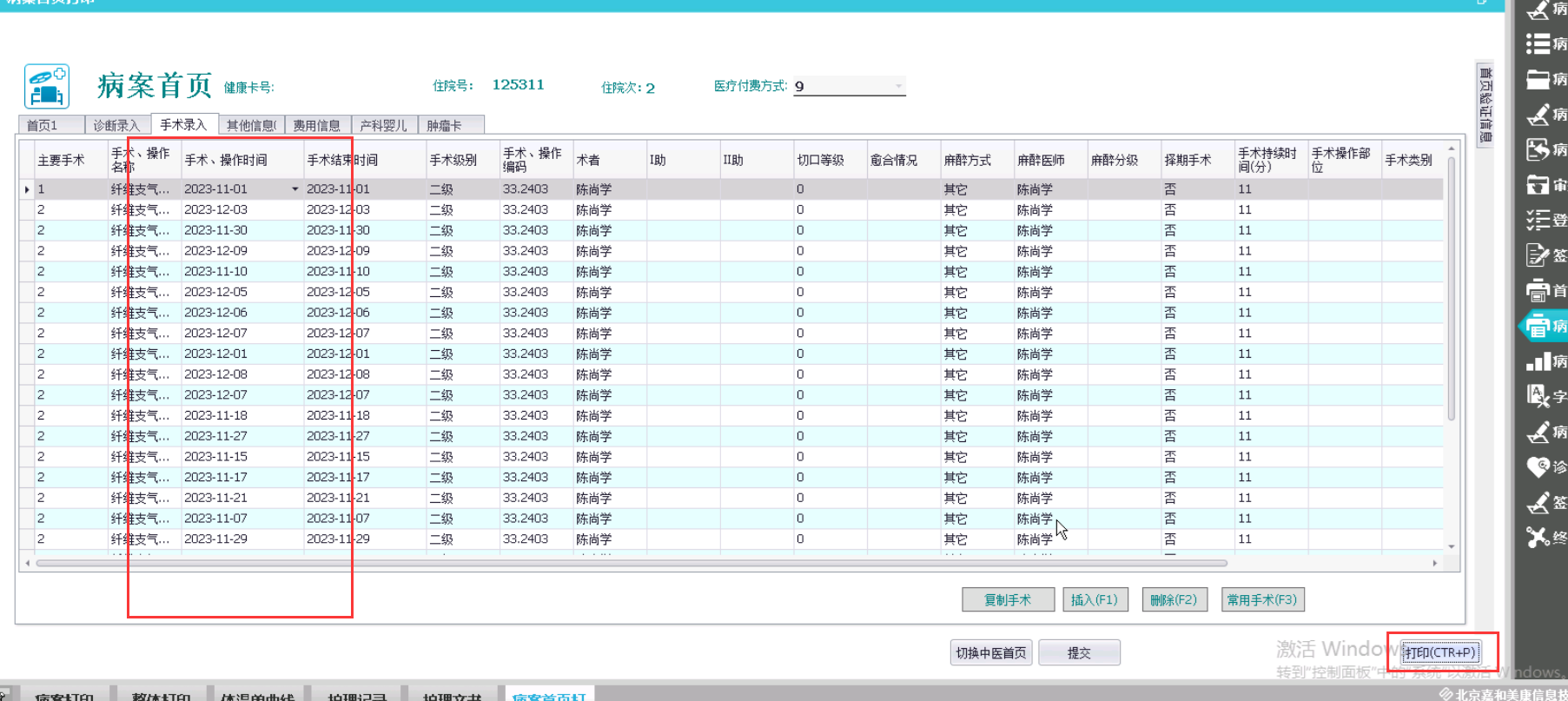Switch to the 首页1 tab
Image resolution: width=1568 pixels, height=701 pixels.
(50, 125)
